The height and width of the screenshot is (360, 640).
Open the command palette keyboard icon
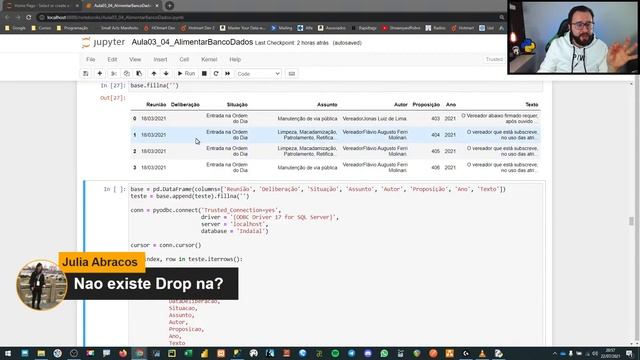click(x=292, y=73)
